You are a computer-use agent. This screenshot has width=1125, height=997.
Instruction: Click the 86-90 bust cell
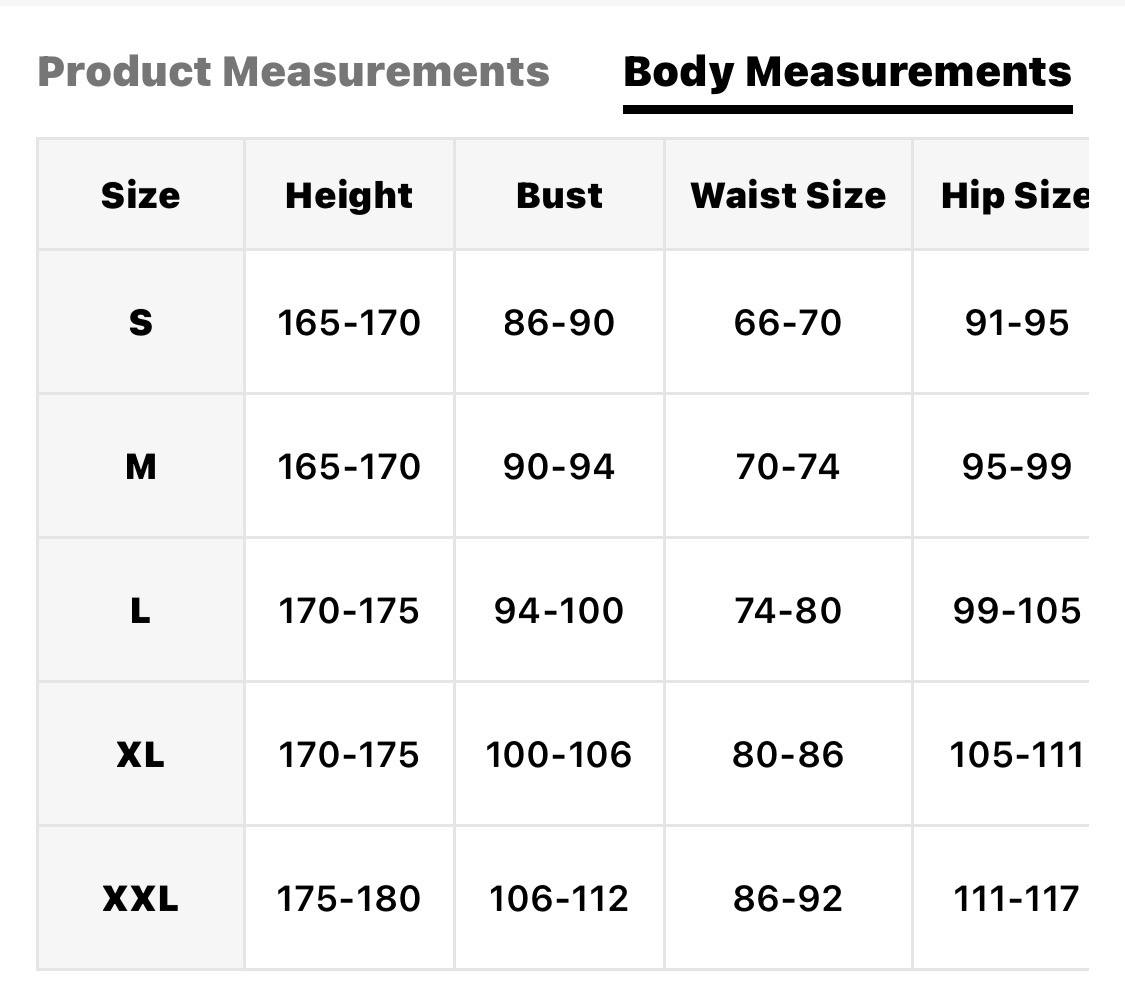pyautogui.click(x=559, y=323)
